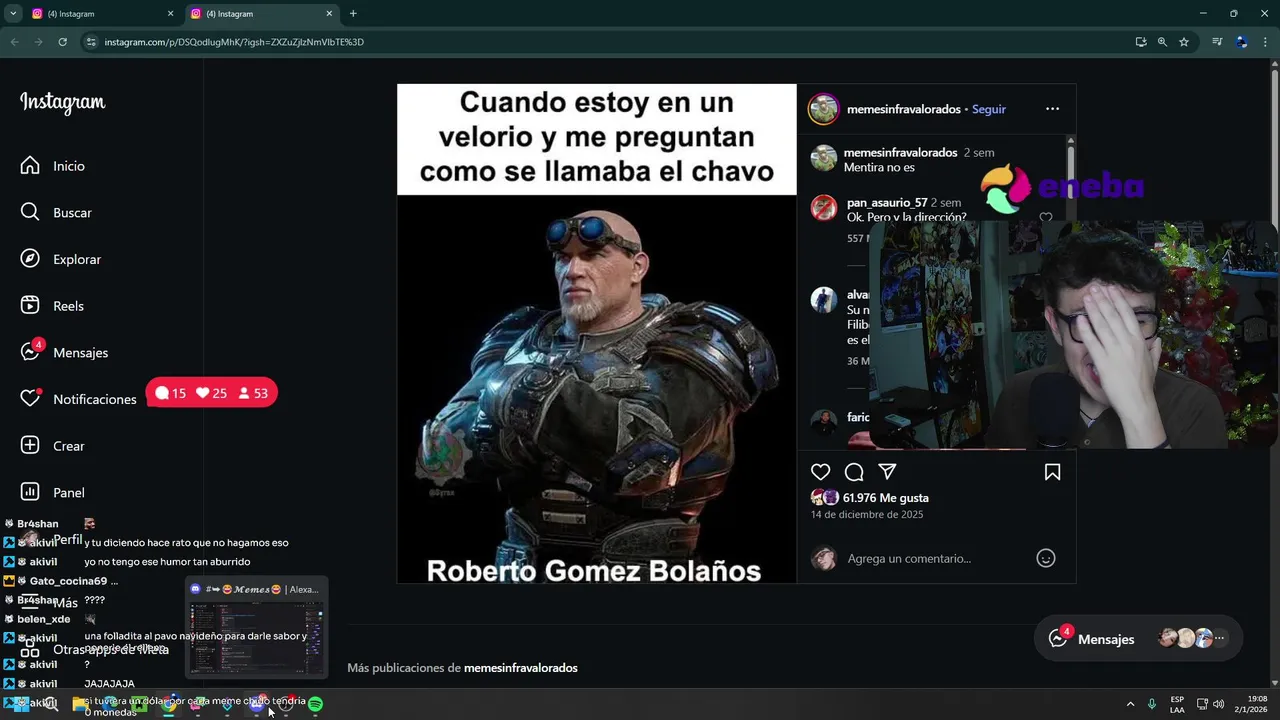The height and width of the screenshot is (720, 1280).
Task: Show hidden system tray icons chevron
Action: [x=1130, y=704]
